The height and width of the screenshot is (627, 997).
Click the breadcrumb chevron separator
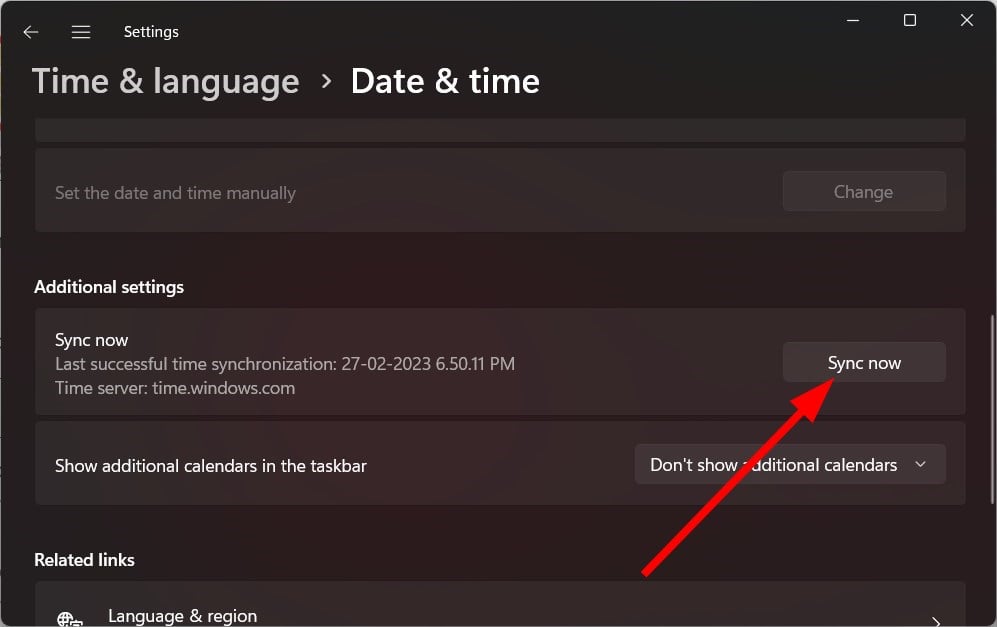click(x=326, y=81)
